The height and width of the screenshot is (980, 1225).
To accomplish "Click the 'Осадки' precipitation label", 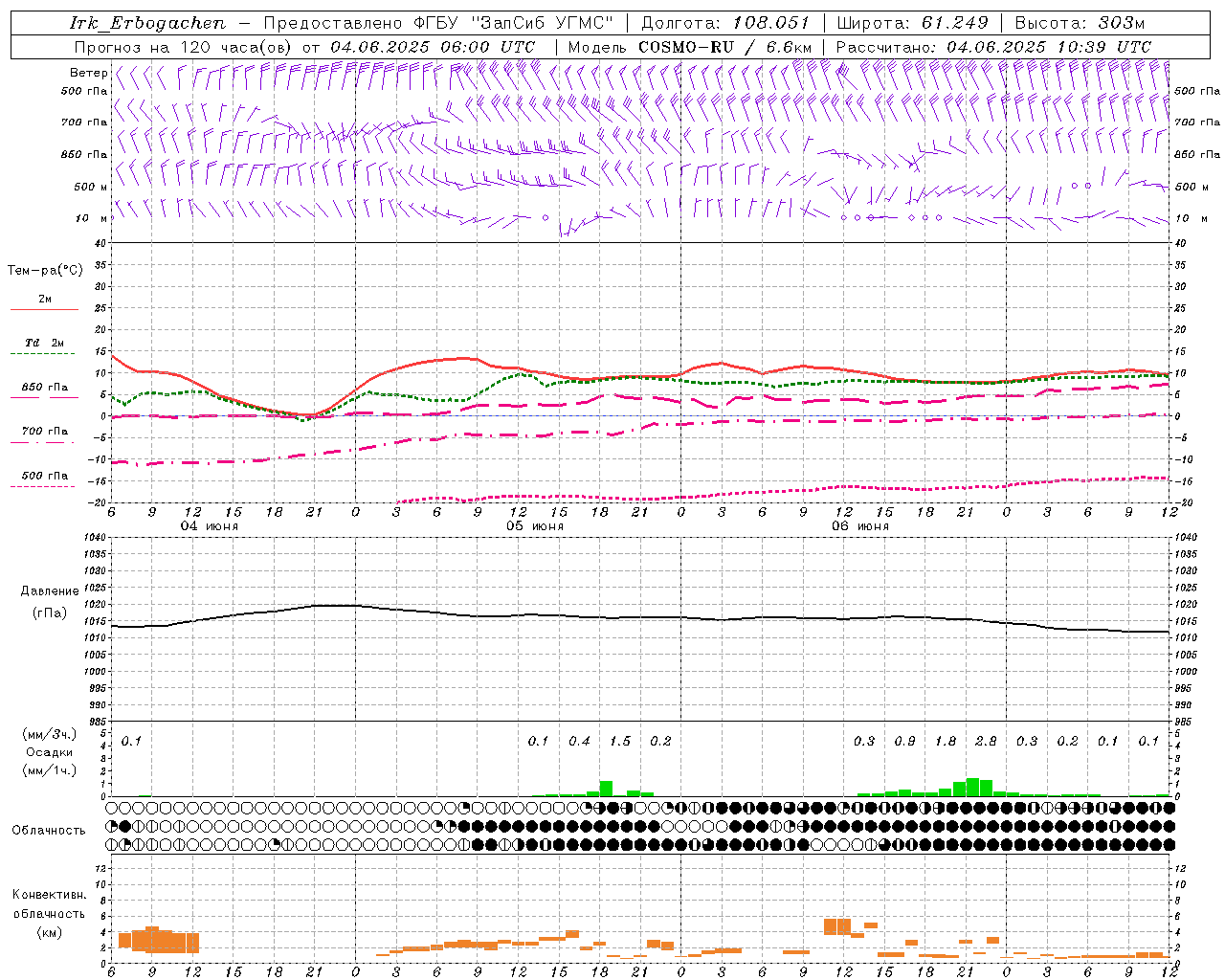I will coord(49,752).
